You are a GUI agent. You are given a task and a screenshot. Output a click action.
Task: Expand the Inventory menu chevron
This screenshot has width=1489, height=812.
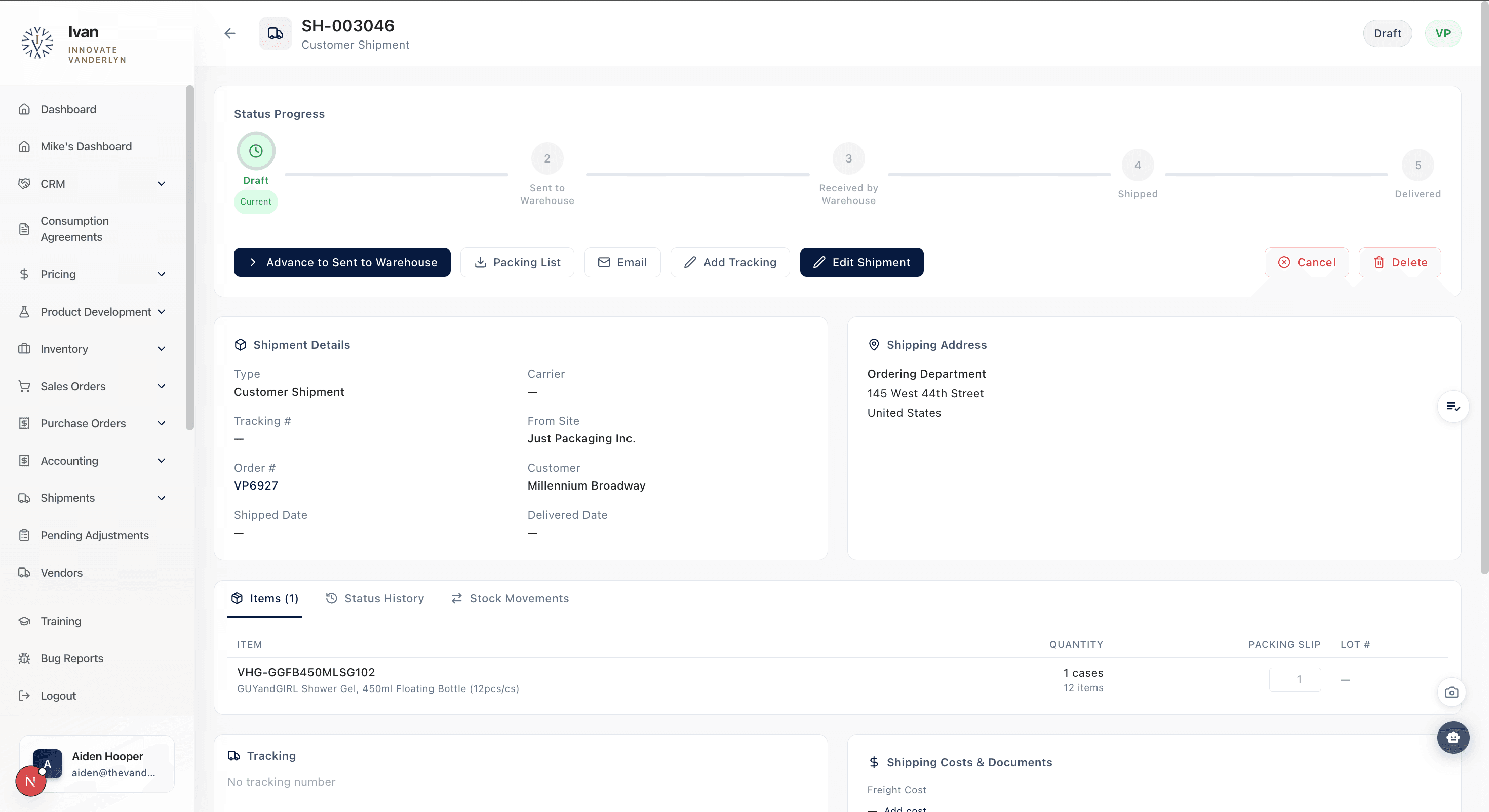[162, 349]
